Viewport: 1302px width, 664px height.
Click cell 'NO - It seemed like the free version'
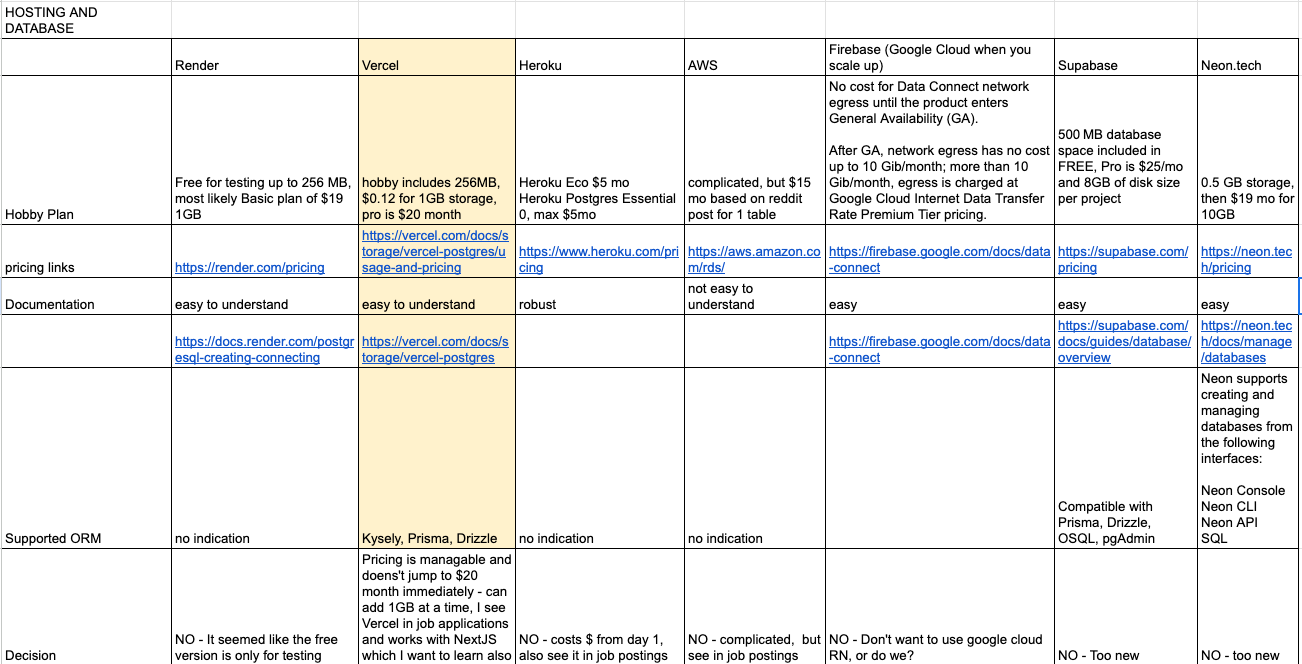(x=264, y=606)
